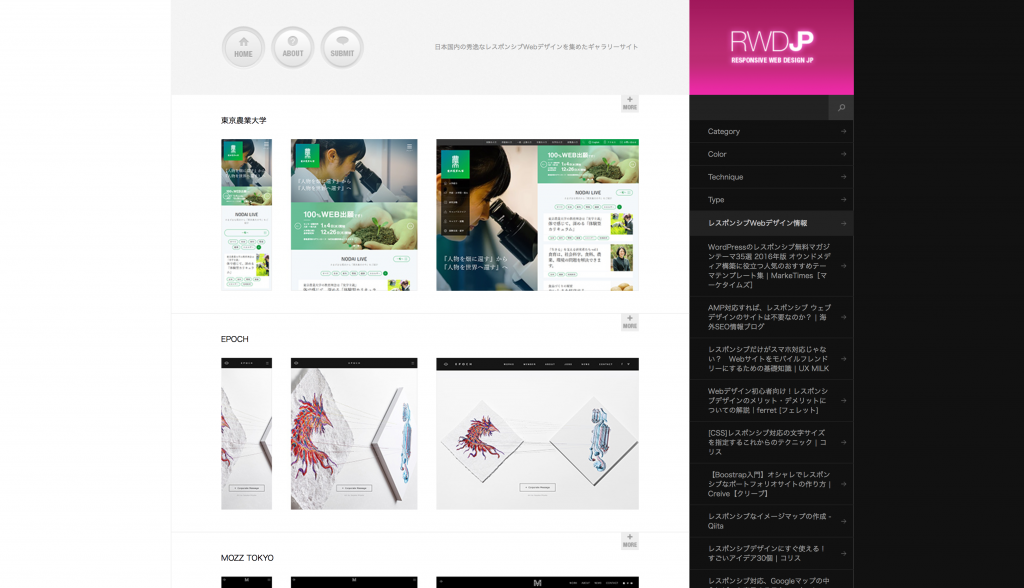Open the Bootstrap入門 Creive article link

pyautogui.click(x=771, y=484)
